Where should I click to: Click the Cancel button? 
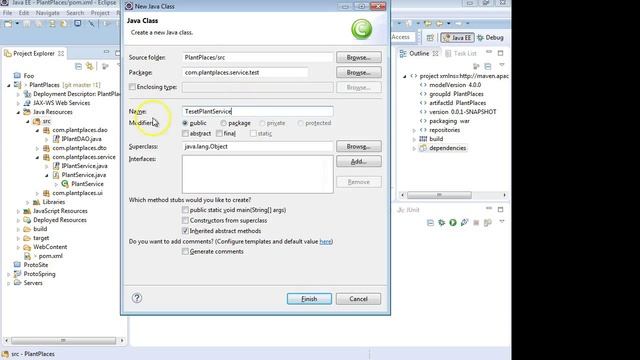pos(358,299)
